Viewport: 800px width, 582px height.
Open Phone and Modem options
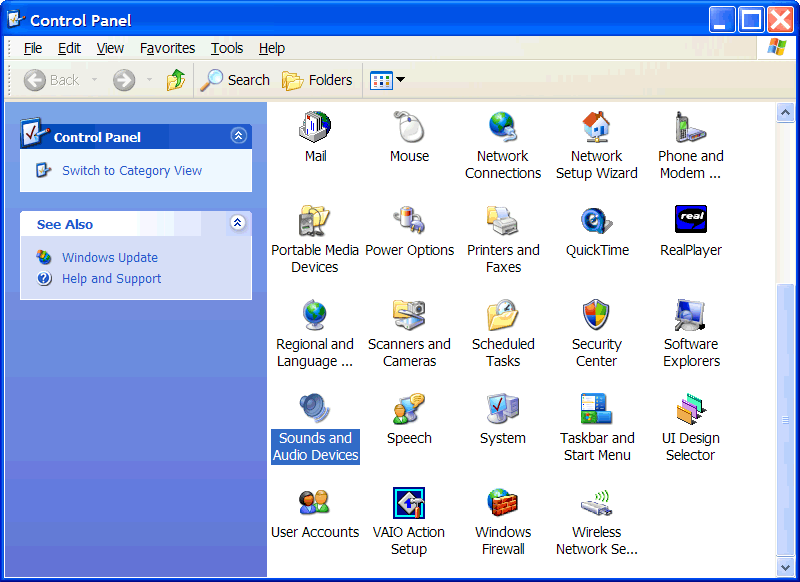pos(690,128)
